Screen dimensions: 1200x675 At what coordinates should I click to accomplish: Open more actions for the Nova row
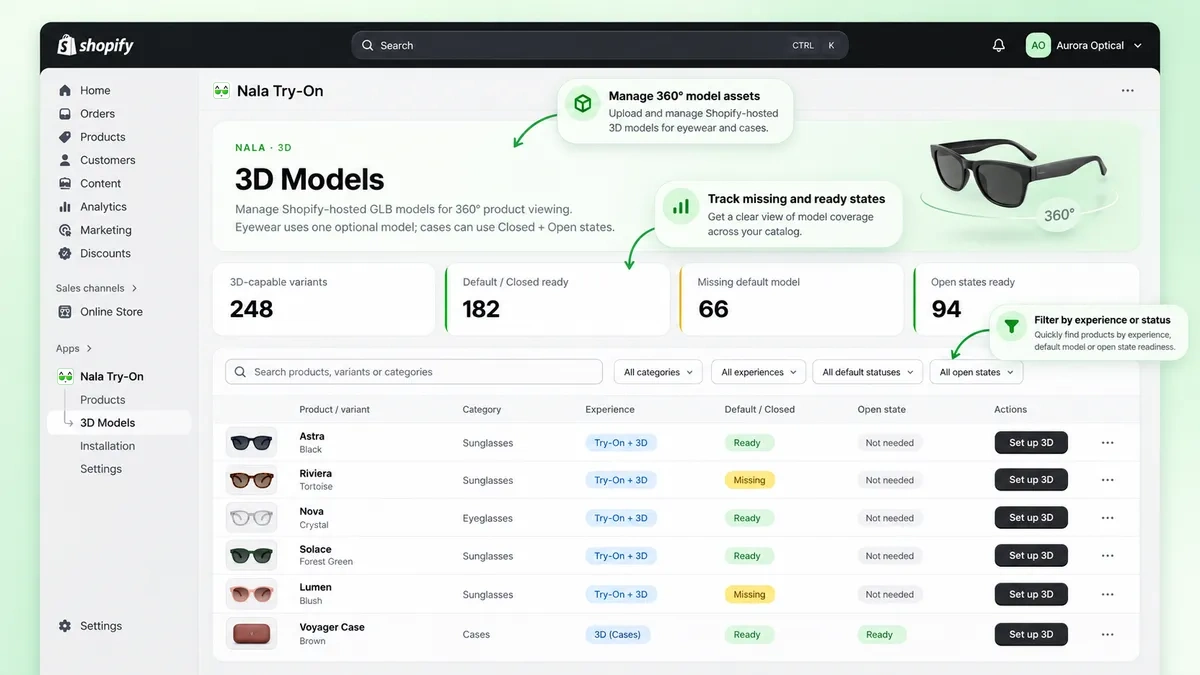[1107, 518]
